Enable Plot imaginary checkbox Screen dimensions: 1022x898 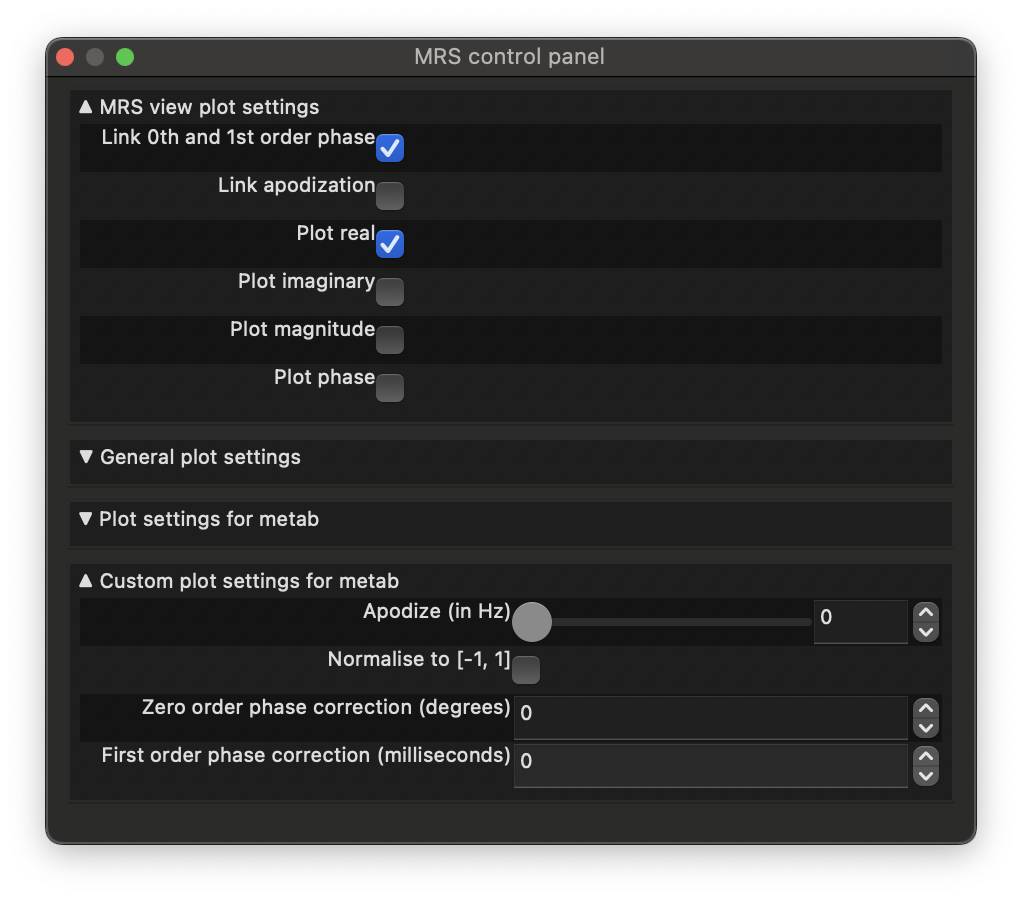click(389, 292)
